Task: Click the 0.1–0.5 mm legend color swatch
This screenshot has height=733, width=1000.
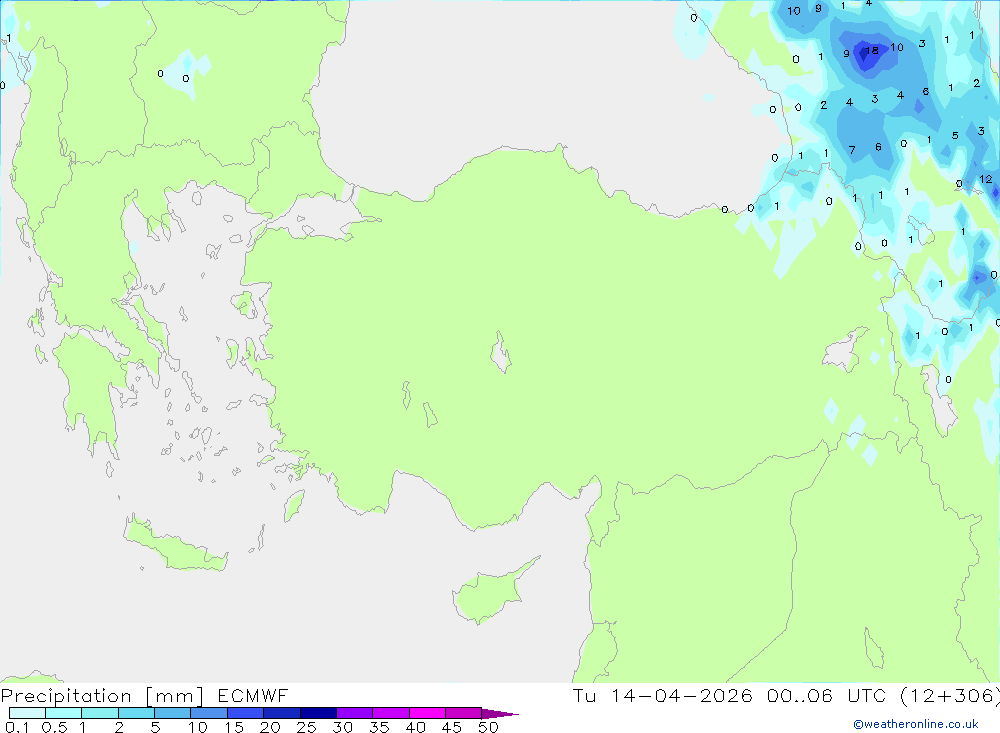Action: coord(27,713)
